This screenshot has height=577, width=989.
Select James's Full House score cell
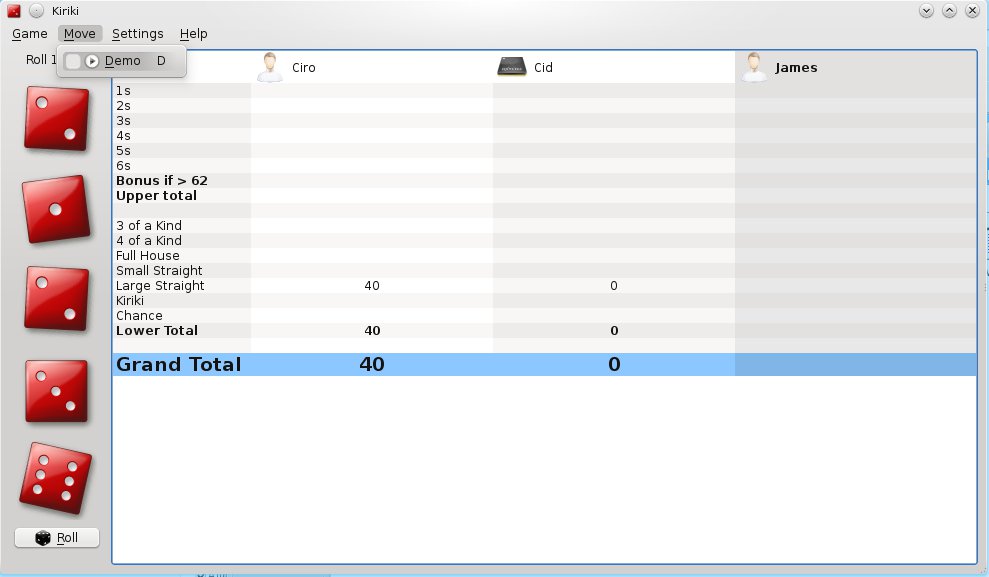(x=855, y=256)
